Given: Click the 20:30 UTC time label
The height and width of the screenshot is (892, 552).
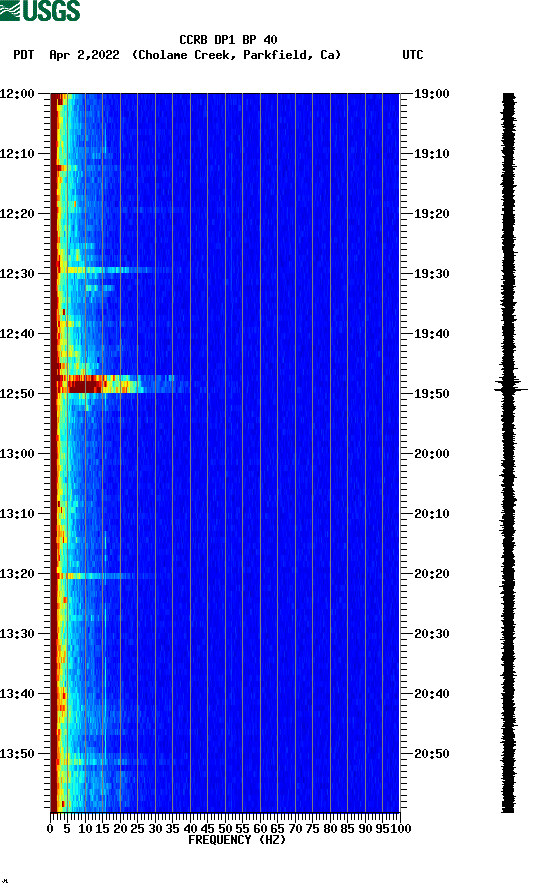Looking at the screenshot, I should (x=431, y=634).
